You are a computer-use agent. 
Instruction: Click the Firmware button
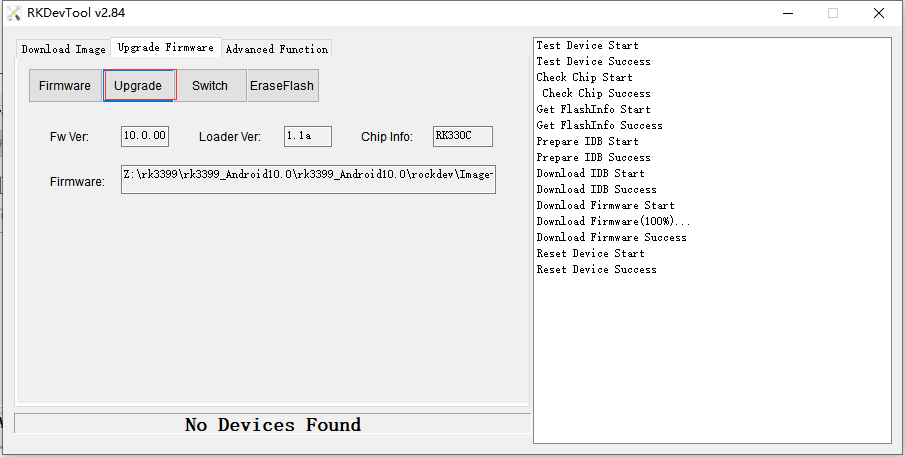pos(65,85)
